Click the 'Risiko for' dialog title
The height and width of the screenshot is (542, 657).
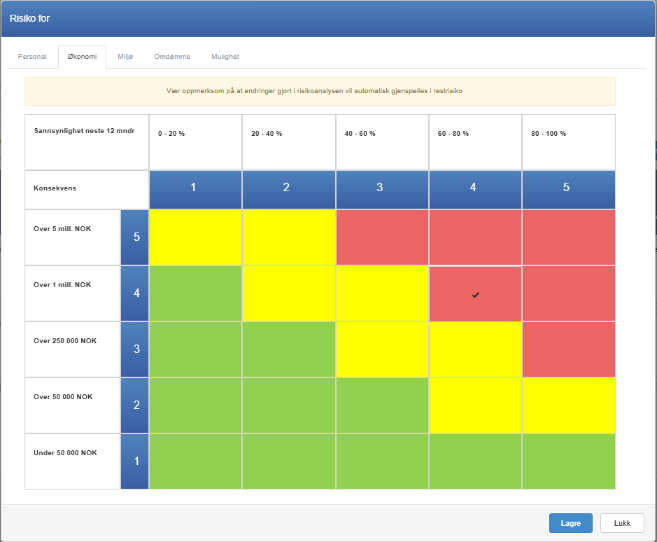(x=30, y=18)
